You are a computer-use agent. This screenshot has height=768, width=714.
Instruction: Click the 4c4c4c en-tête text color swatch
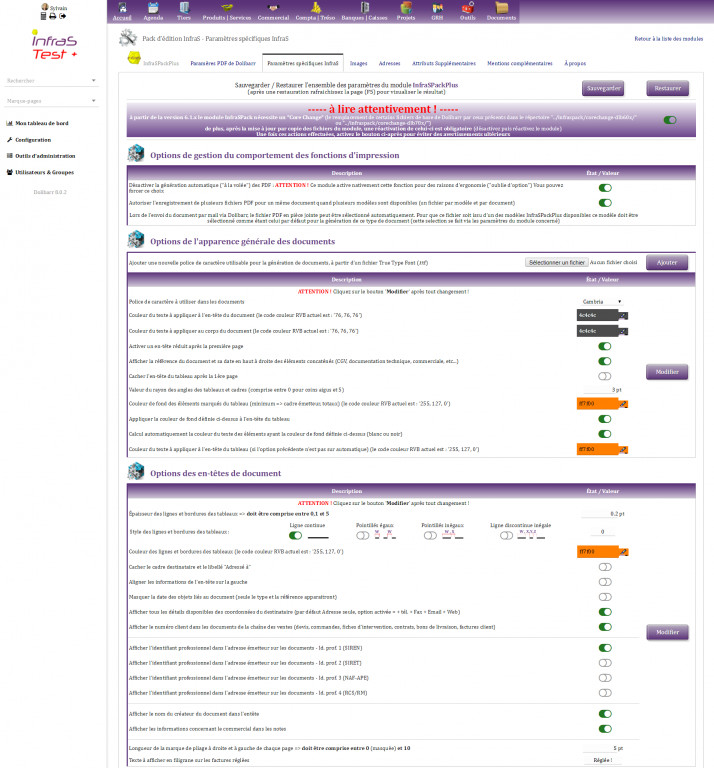pos(597,315)
